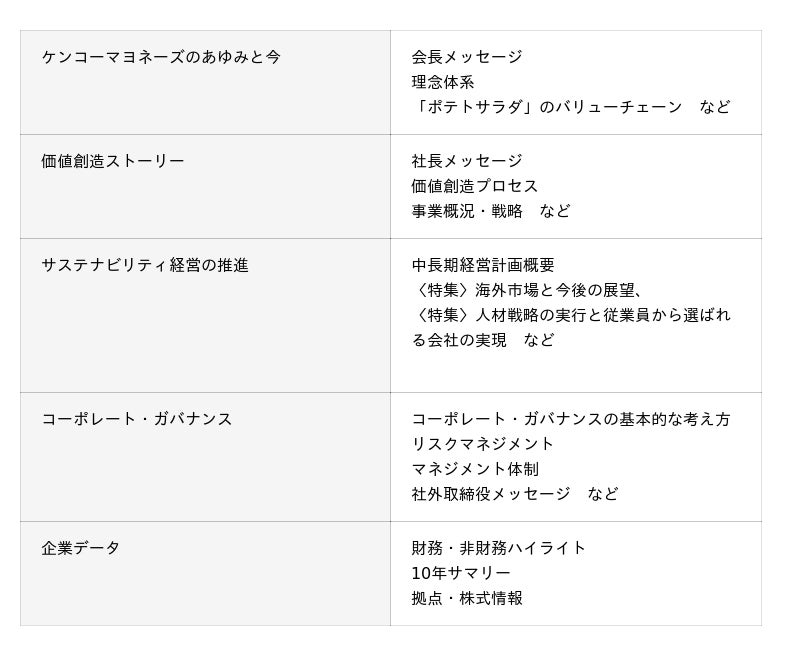The height and width of the screenshot is (656, 800).
Task: Click サステナビリティ経営の推進 in the left column
Action: point(145,265)
